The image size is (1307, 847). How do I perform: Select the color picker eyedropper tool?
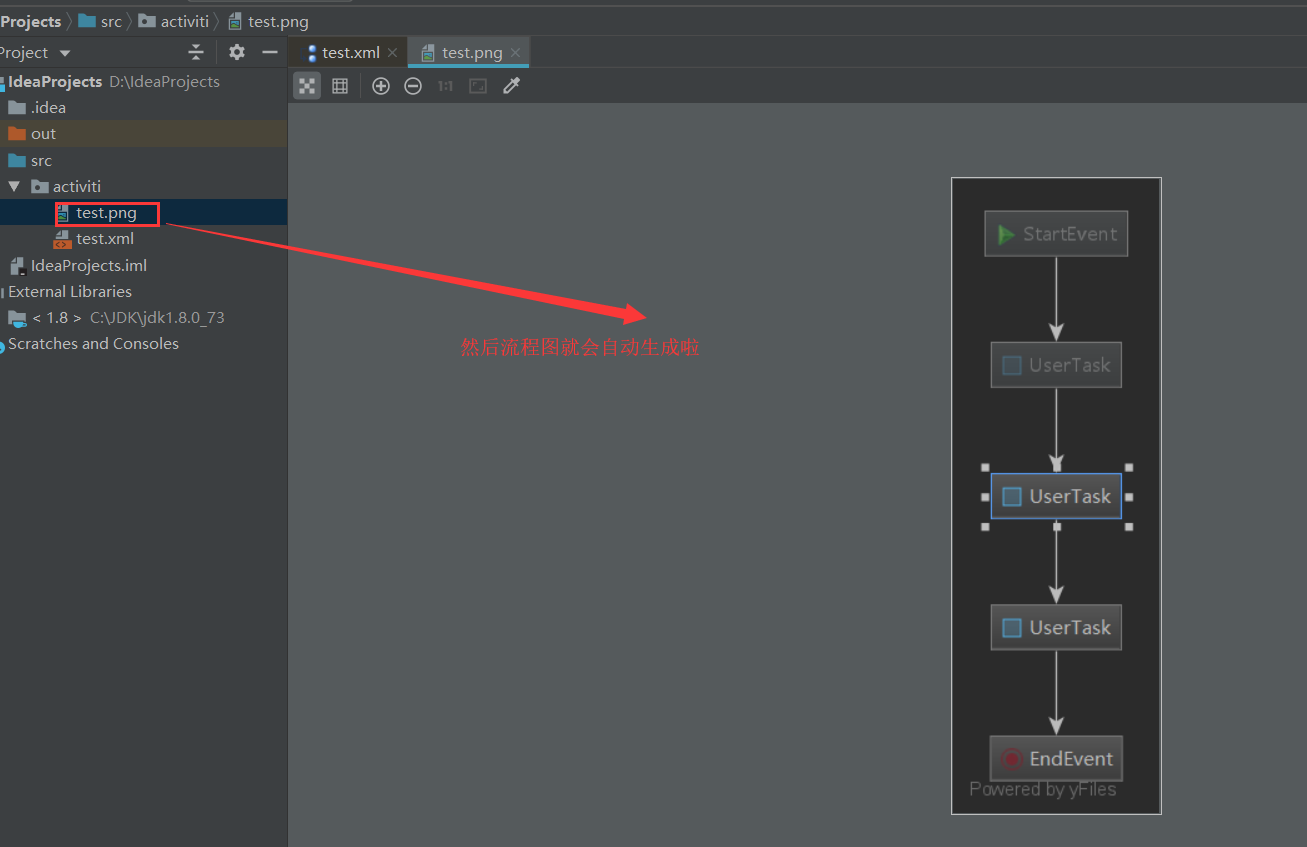(511, 86)
